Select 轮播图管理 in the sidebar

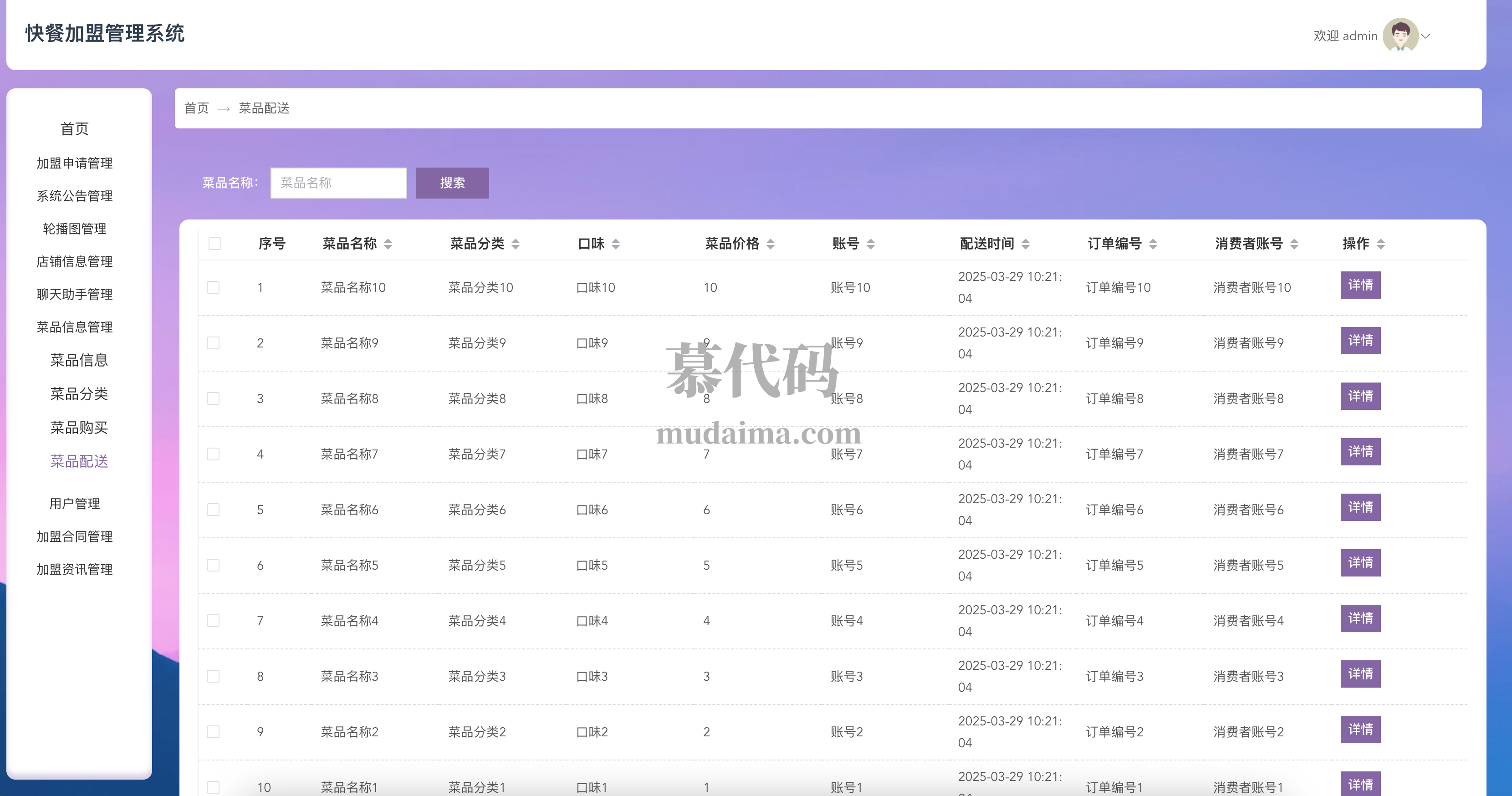pyautogui.click(x=75, y=229)
